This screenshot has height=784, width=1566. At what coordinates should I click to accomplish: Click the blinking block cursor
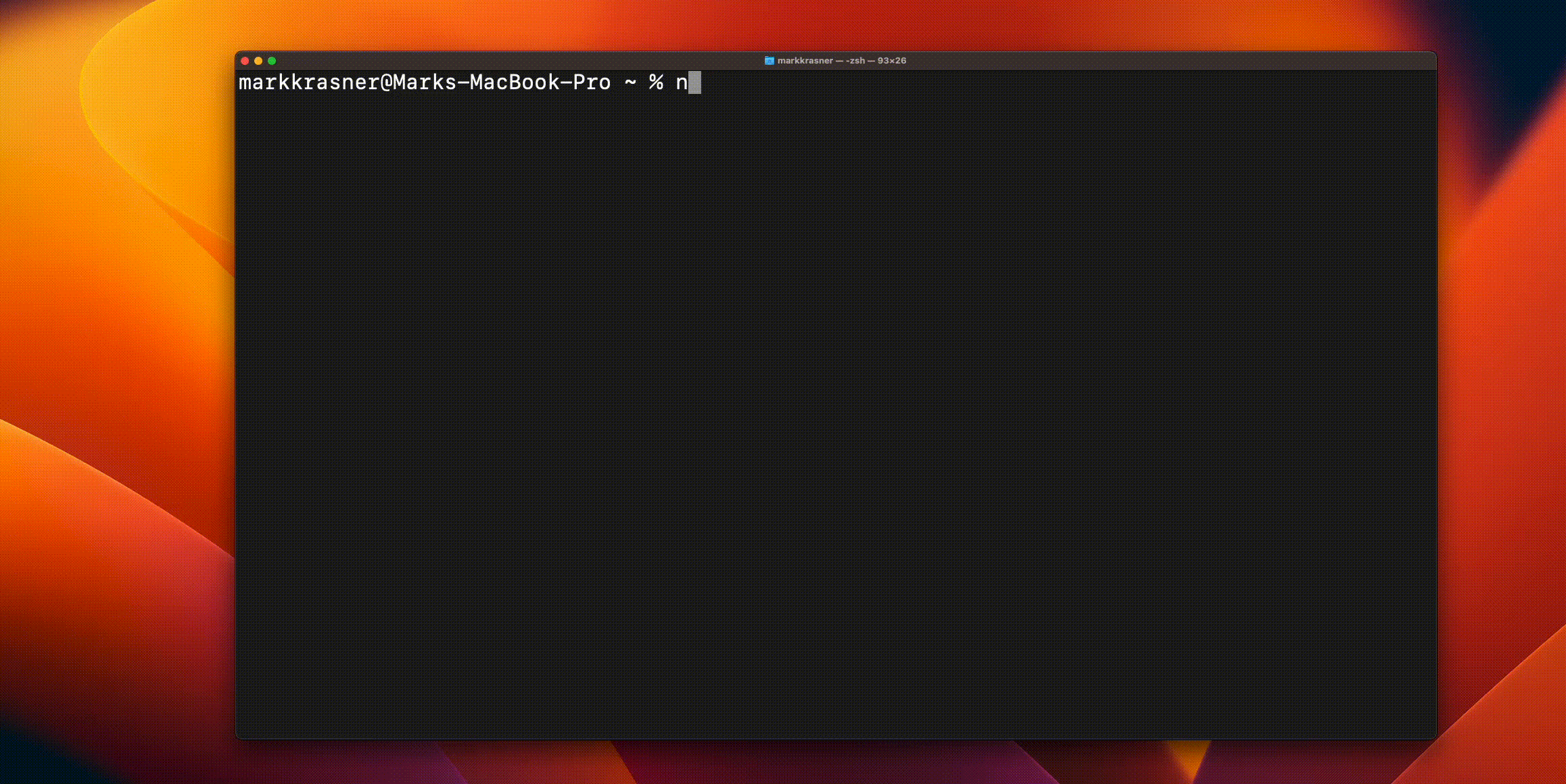coord(694,82)
